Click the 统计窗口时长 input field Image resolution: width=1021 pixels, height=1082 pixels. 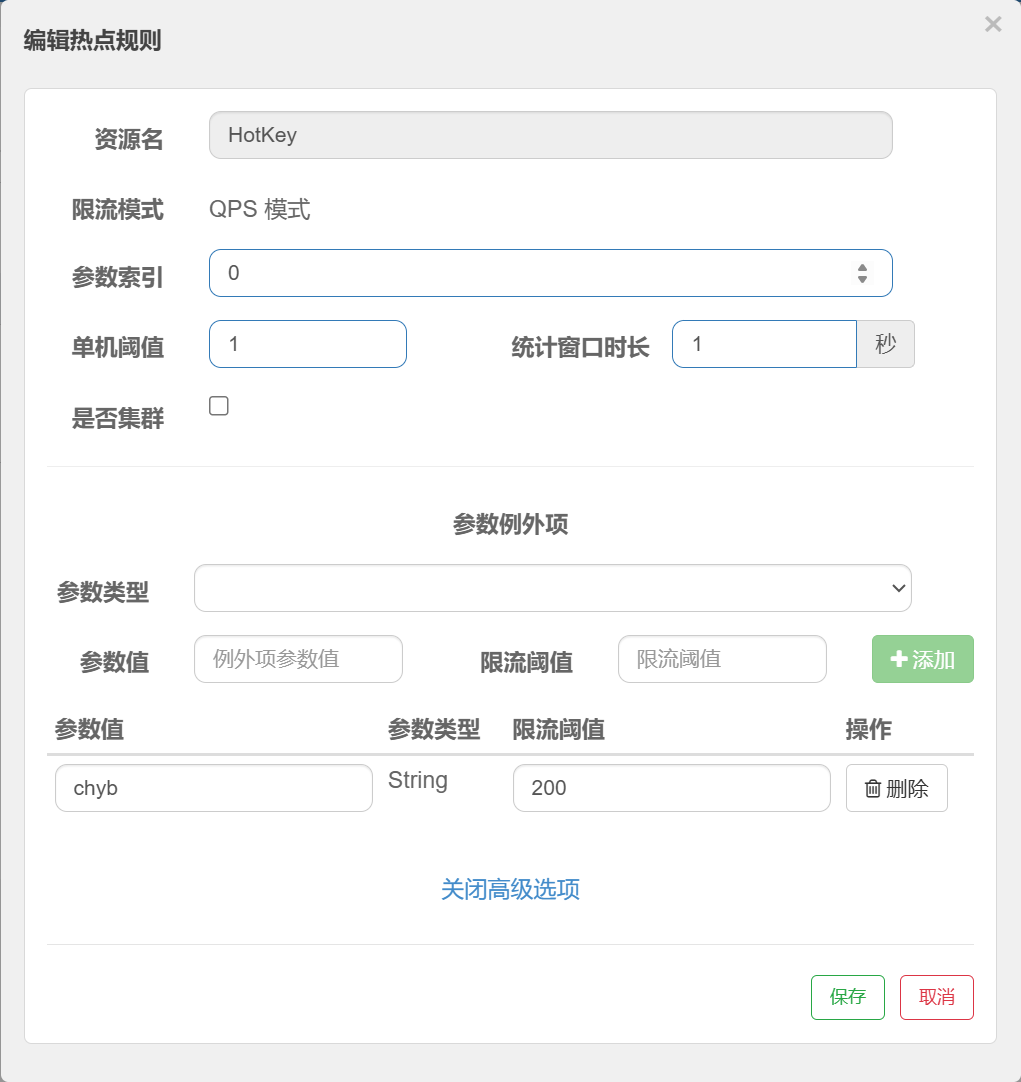click(x=764, y=344)
